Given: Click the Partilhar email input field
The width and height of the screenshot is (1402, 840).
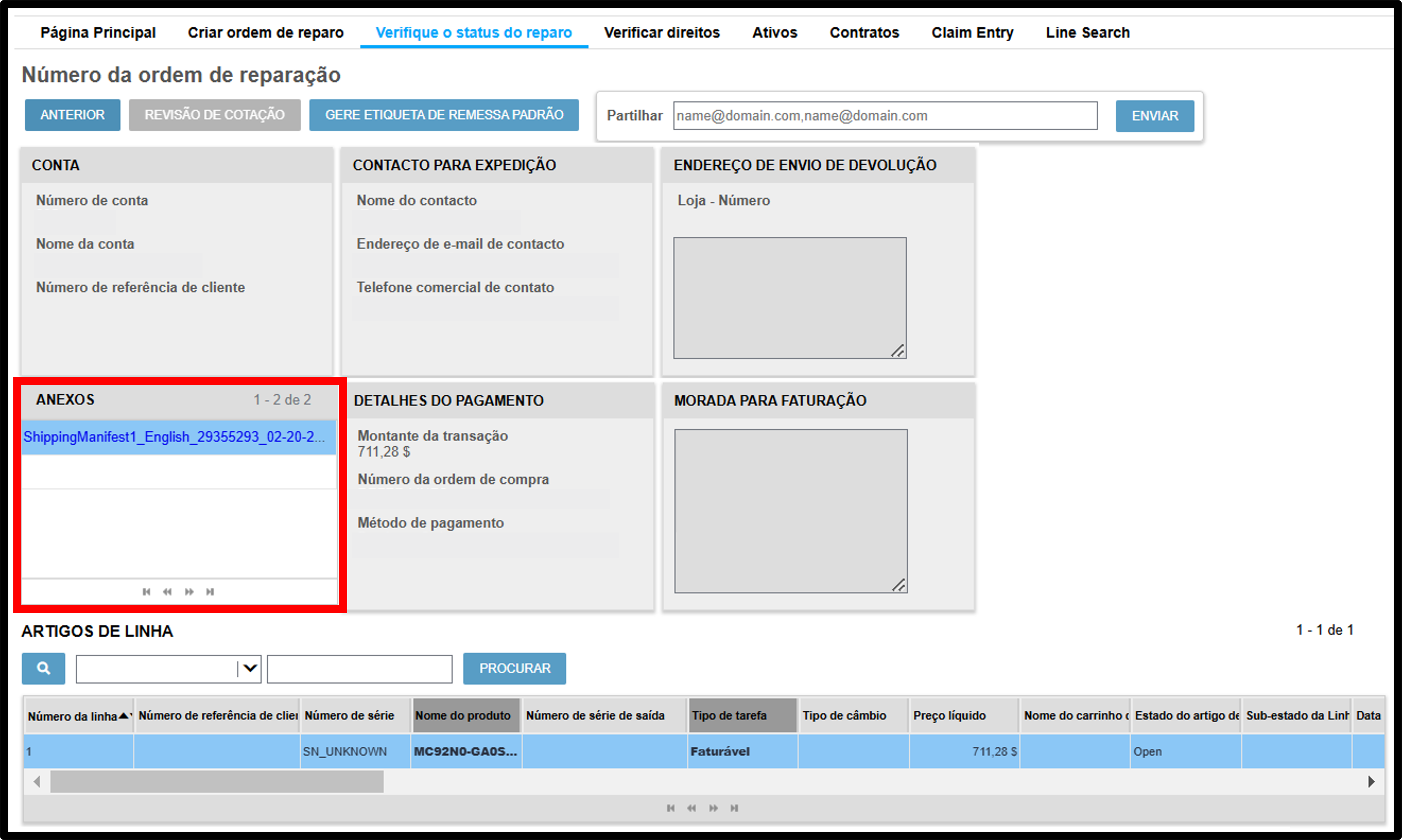Looking at the screenshot, I should 885,115.
